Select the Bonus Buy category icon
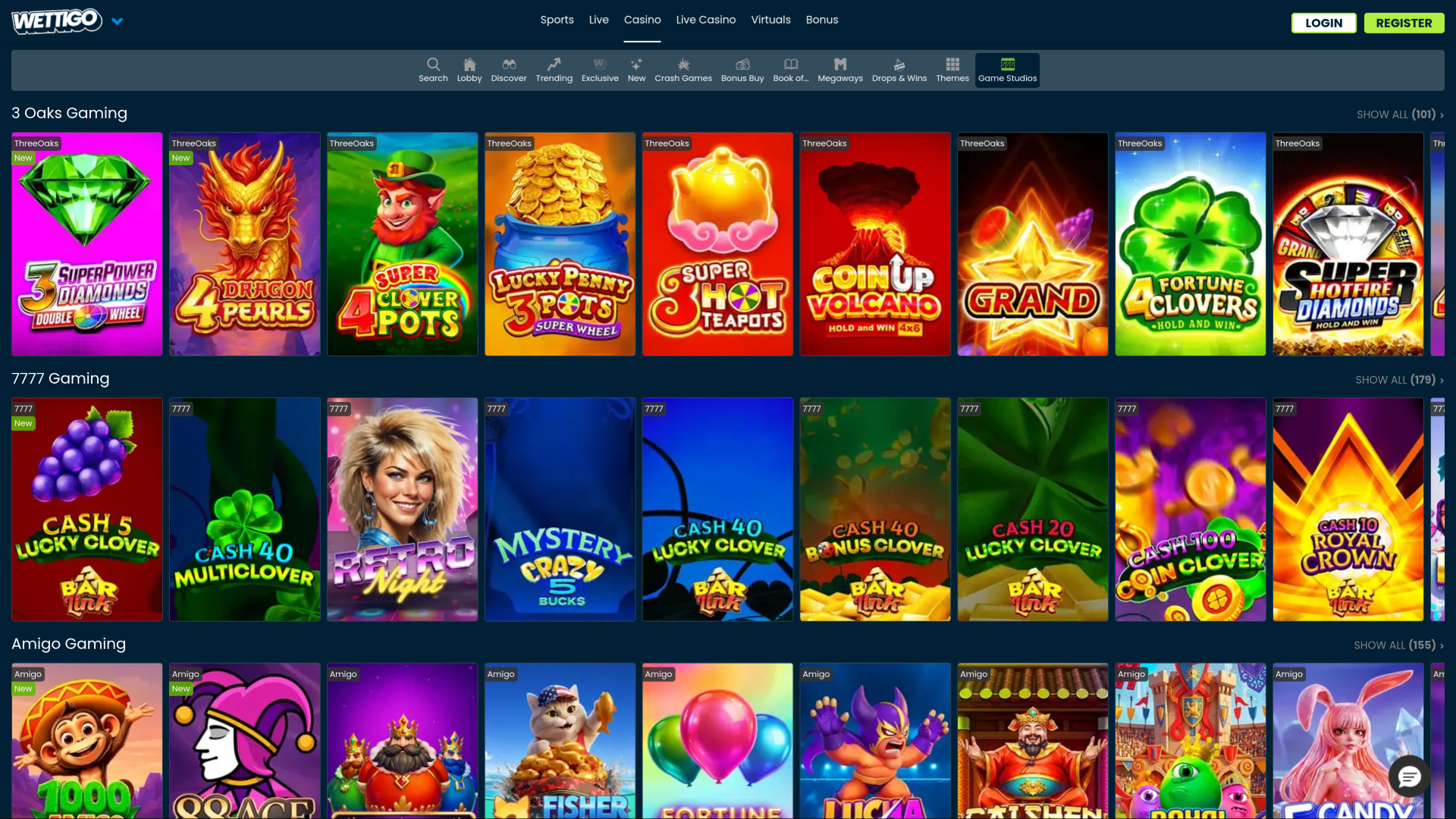Viewport: 1456px width, 819px height. pos(742,70)
